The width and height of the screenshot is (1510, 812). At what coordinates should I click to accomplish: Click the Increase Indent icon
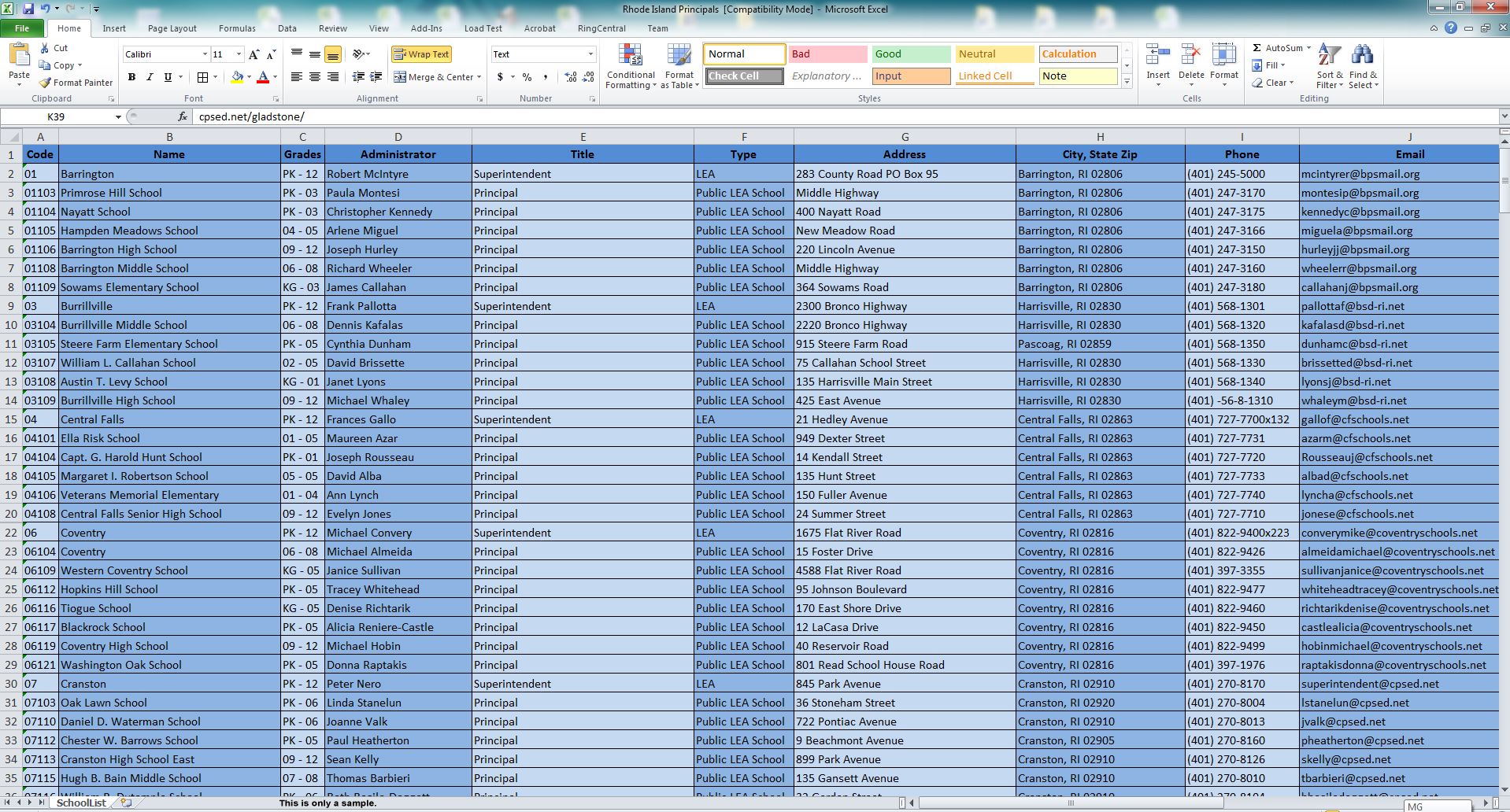pos(376,77)
